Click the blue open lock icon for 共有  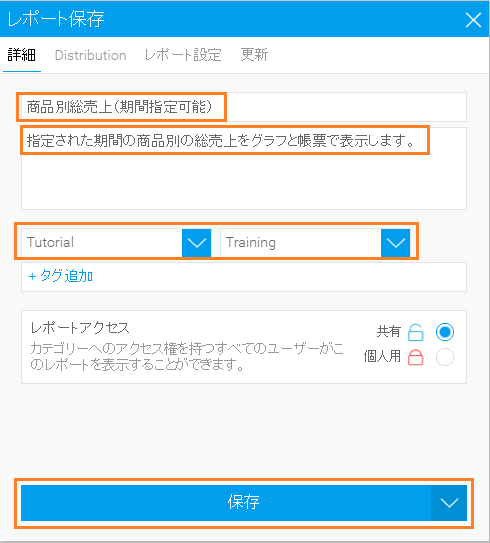tap(416, 332)
